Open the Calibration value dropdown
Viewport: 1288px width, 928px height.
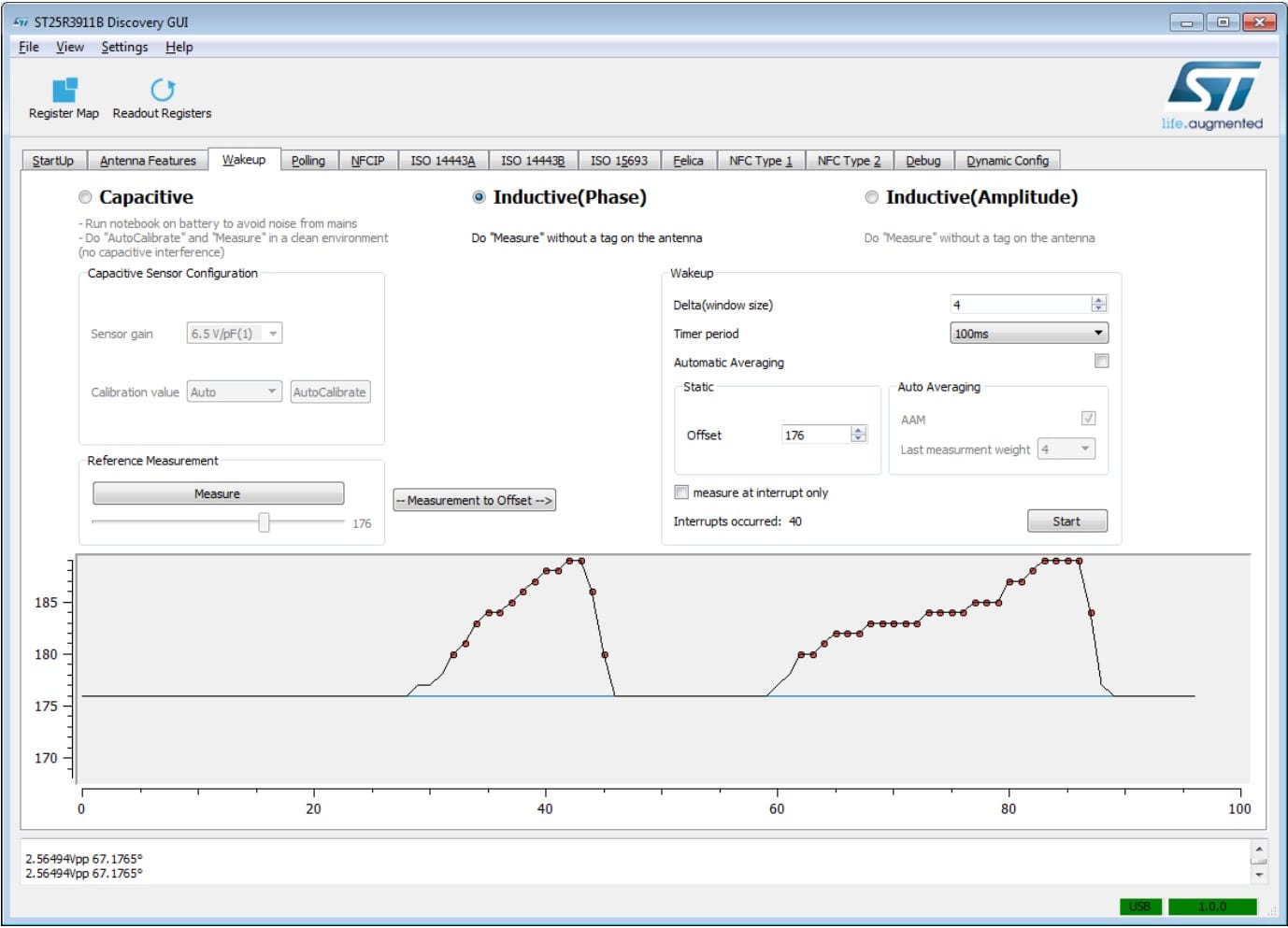(234, 393)
